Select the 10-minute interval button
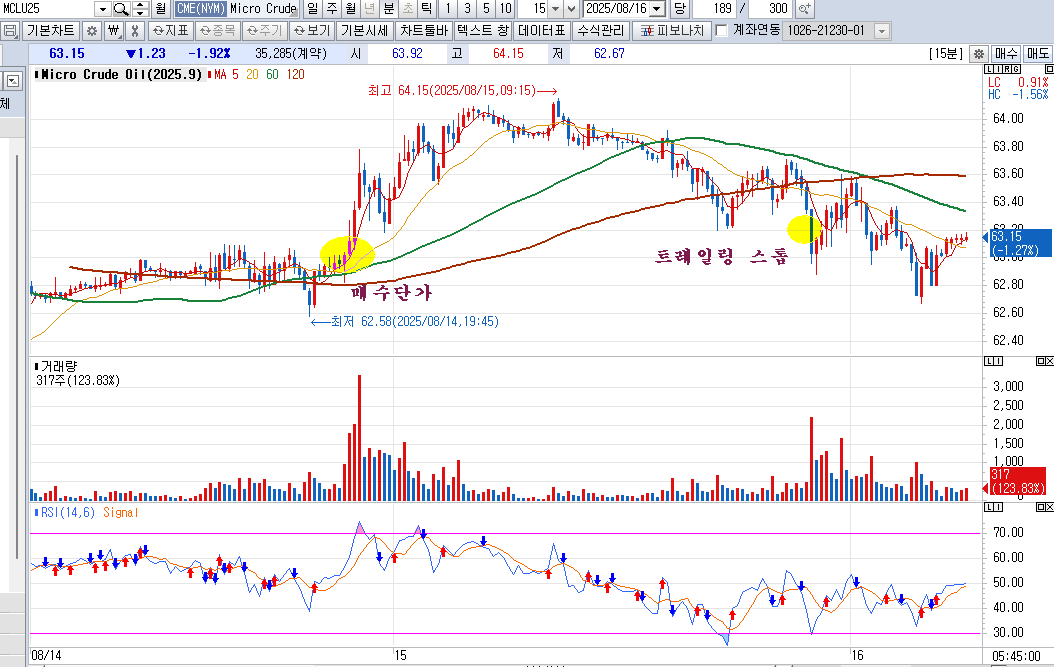1054x667 pixels. (505, 9)
